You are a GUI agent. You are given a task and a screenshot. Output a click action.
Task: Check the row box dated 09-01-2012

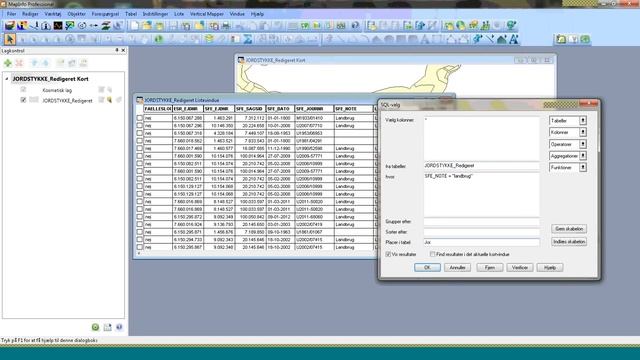[140, 217]
